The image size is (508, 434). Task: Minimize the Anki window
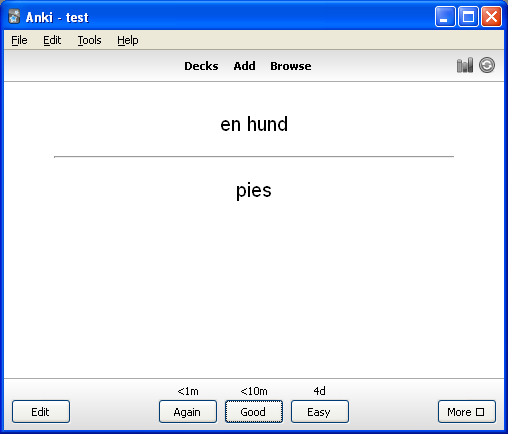pos(445,16)
